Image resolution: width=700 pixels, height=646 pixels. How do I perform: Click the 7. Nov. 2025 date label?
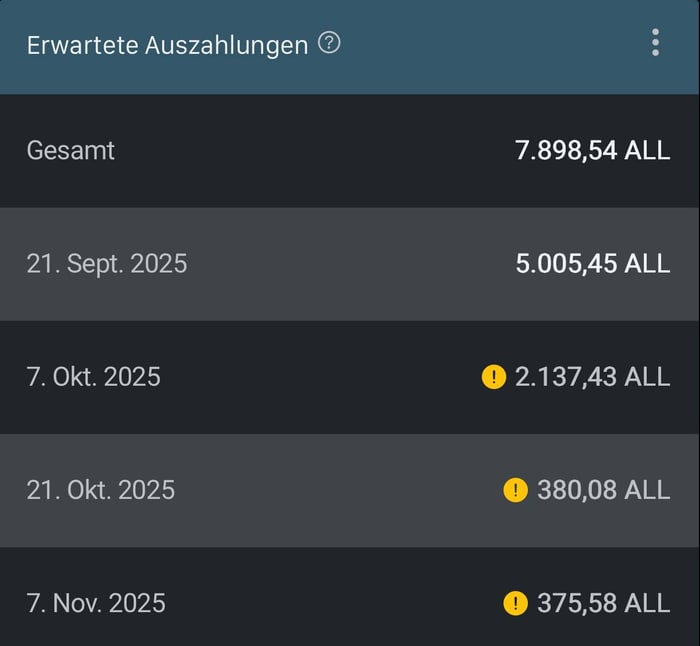[96, 603]
